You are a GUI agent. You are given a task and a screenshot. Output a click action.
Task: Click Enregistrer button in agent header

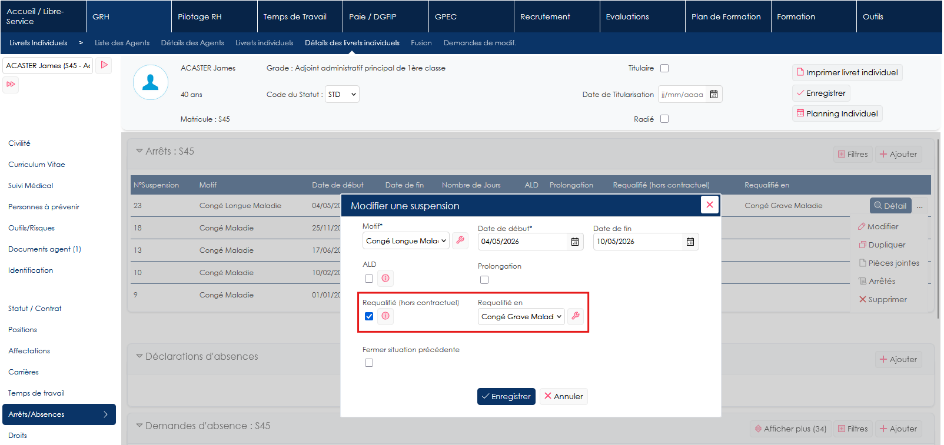click(821, 93)
